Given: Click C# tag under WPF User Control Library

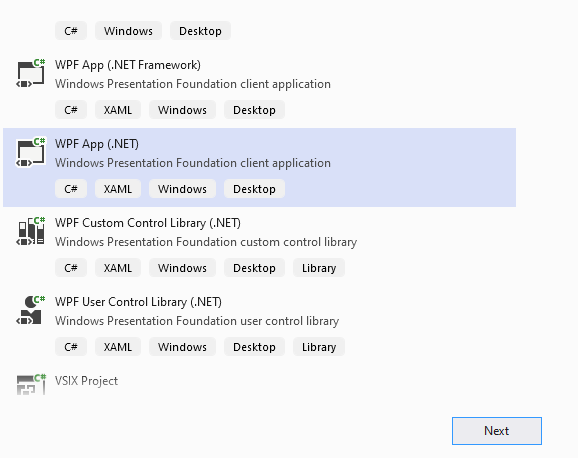Looking at the screenshot, I should click(x=71, y=347).
